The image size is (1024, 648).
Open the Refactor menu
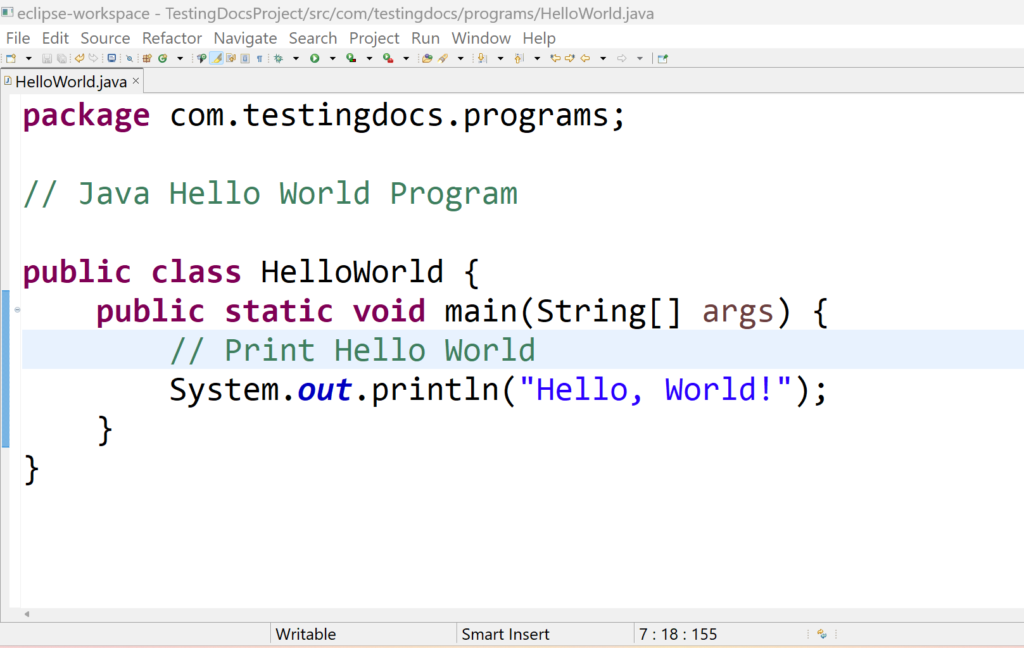tap(172, 38)
